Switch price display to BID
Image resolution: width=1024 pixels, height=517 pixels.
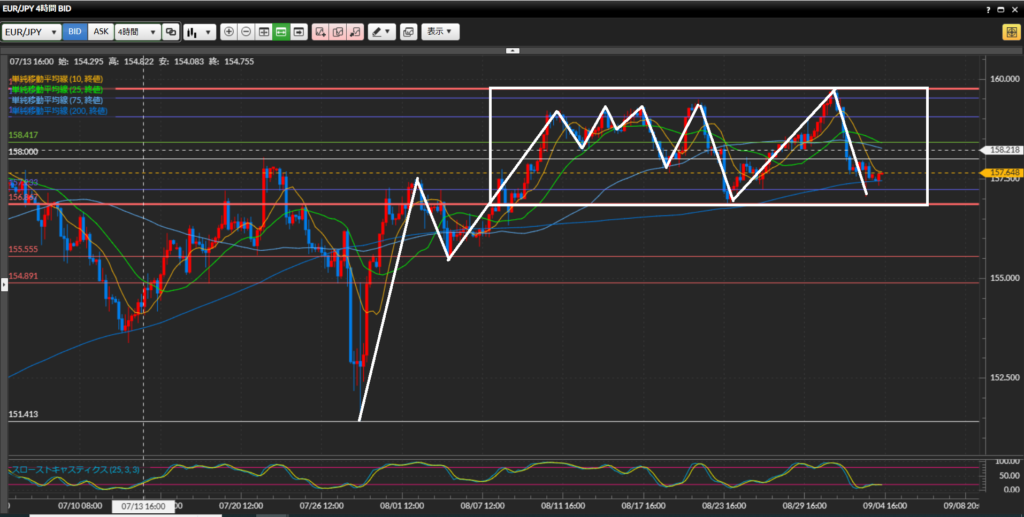point(75,32)
